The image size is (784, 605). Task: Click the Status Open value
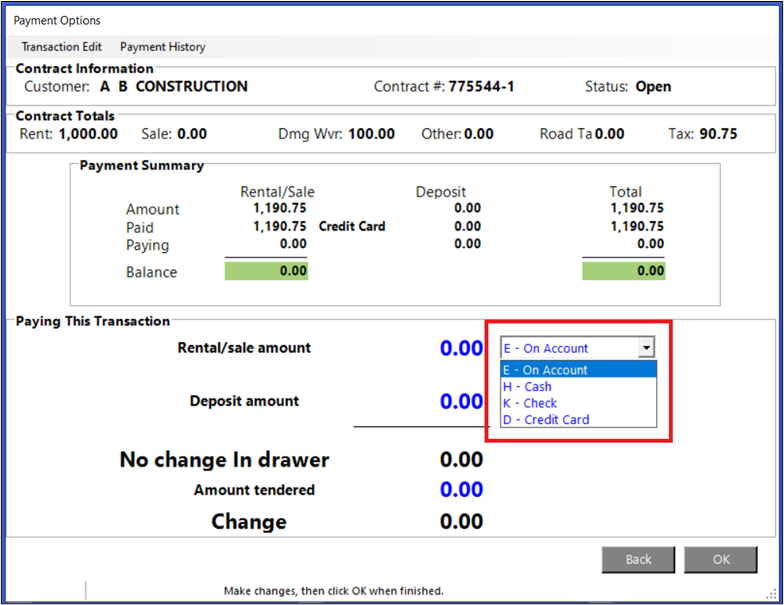(653, 86)
